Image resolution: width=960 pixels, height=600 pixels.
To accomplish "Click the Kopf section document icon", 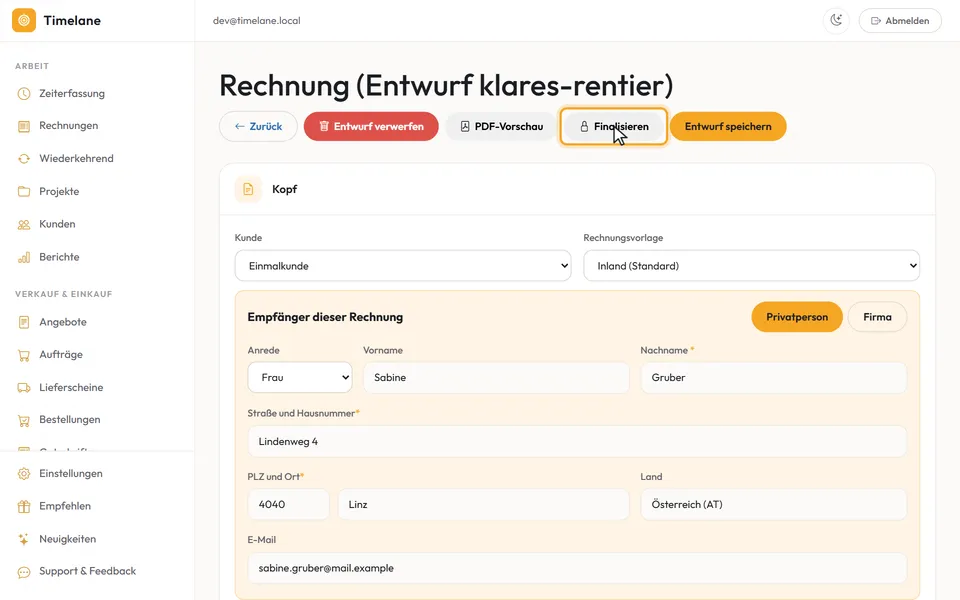I will 248,189.
